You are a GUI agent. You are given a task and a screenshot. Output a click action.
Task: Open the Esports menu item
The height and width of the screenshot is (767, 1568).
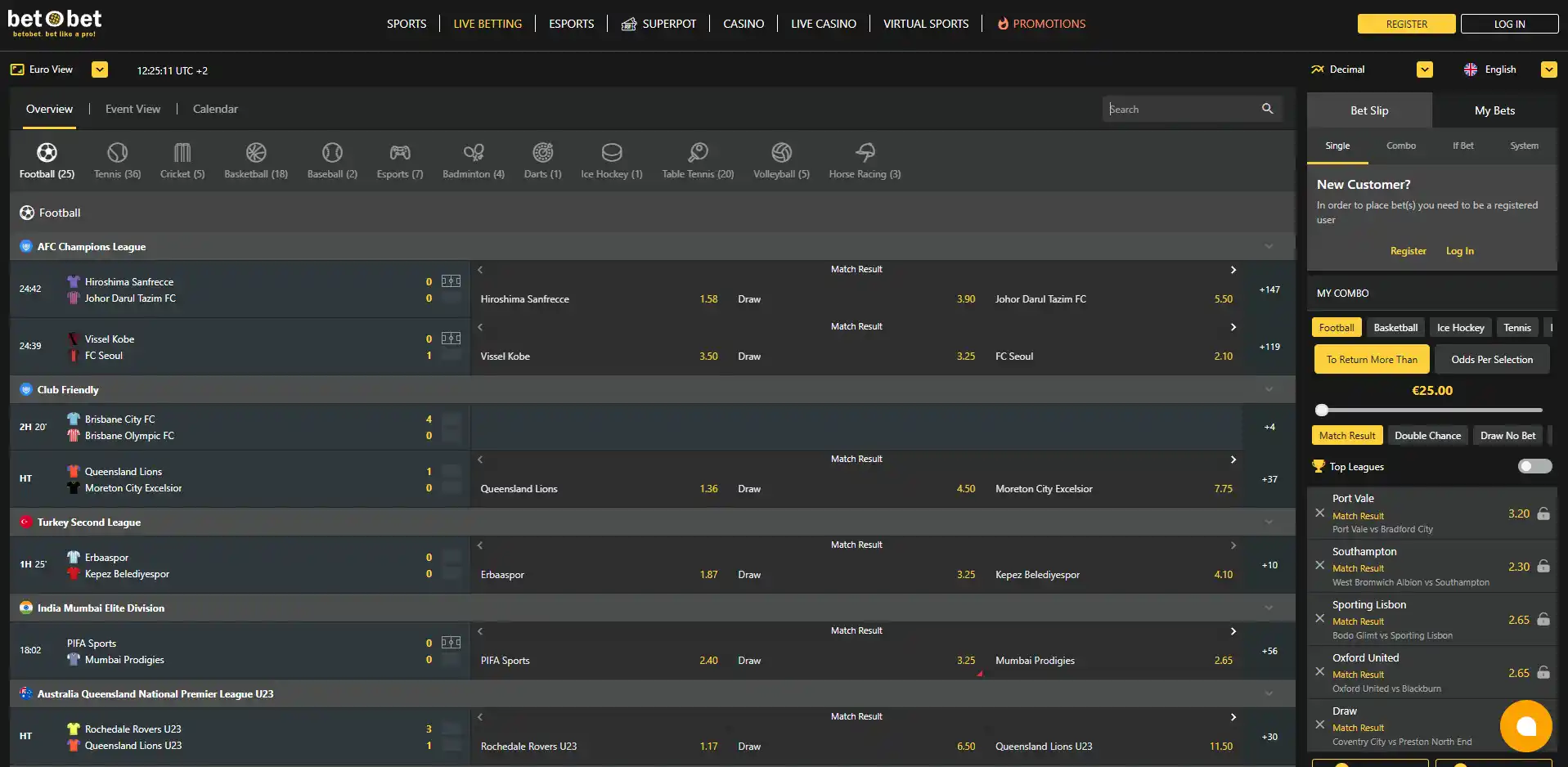click(x=571, y=24)
